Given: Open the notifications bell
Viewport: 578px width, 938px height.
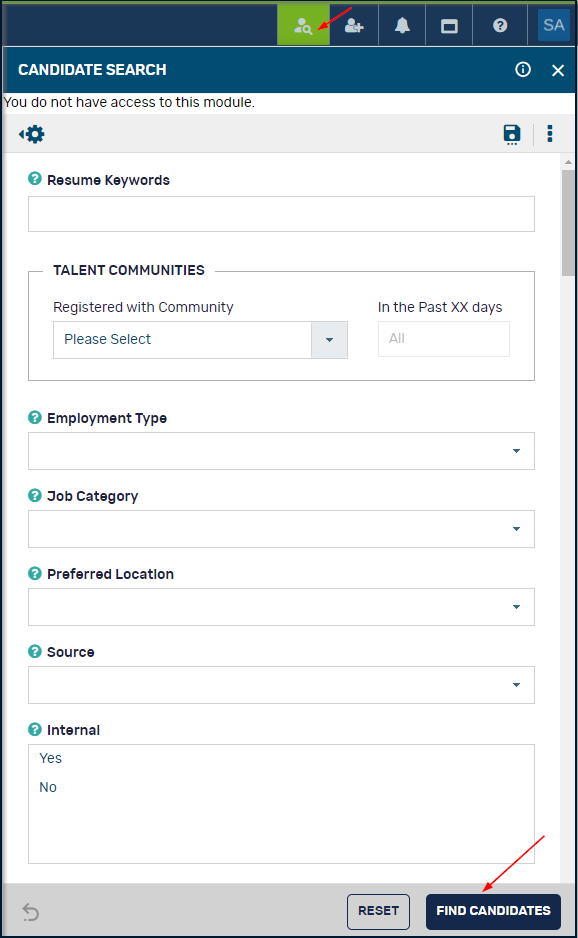Looking at the screenshot, I should (x=402, y=26).
